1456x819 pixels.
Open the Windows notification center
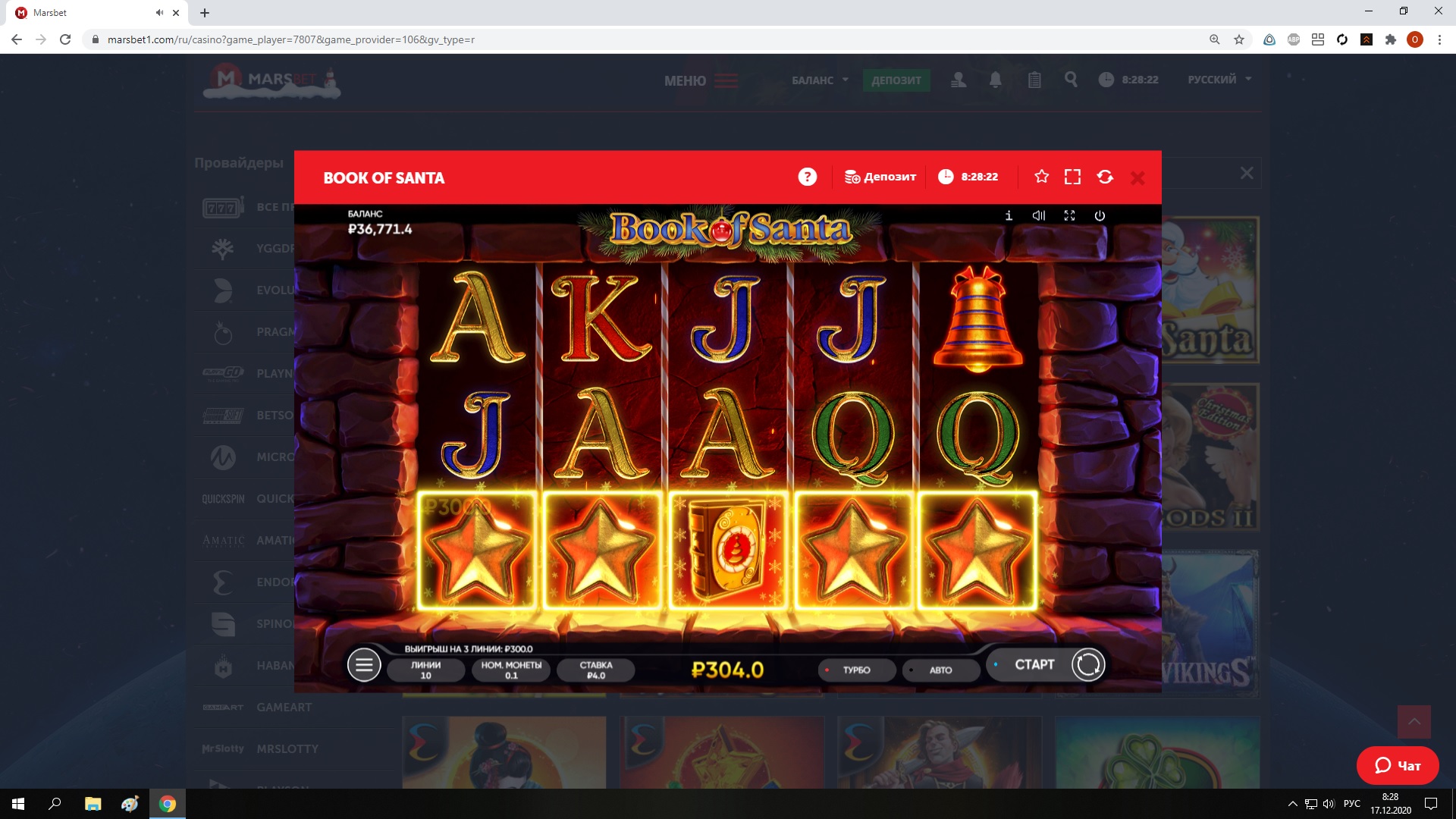[x=1431, y=804]
